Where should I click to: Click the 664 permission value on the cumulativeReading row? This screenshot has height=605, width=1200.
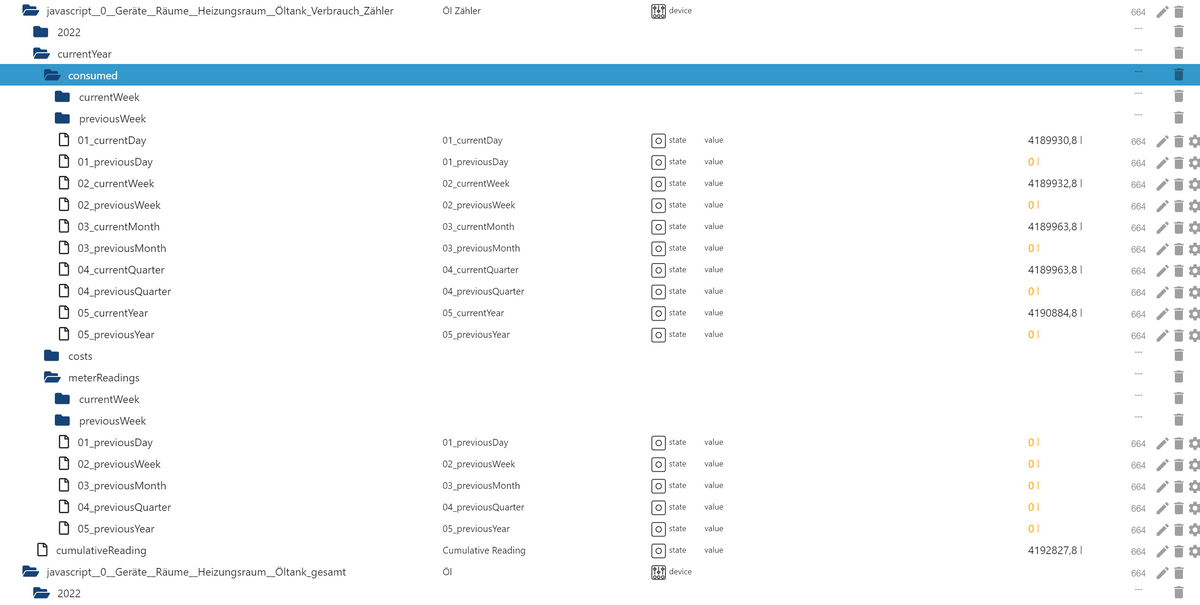point(1138,552)
